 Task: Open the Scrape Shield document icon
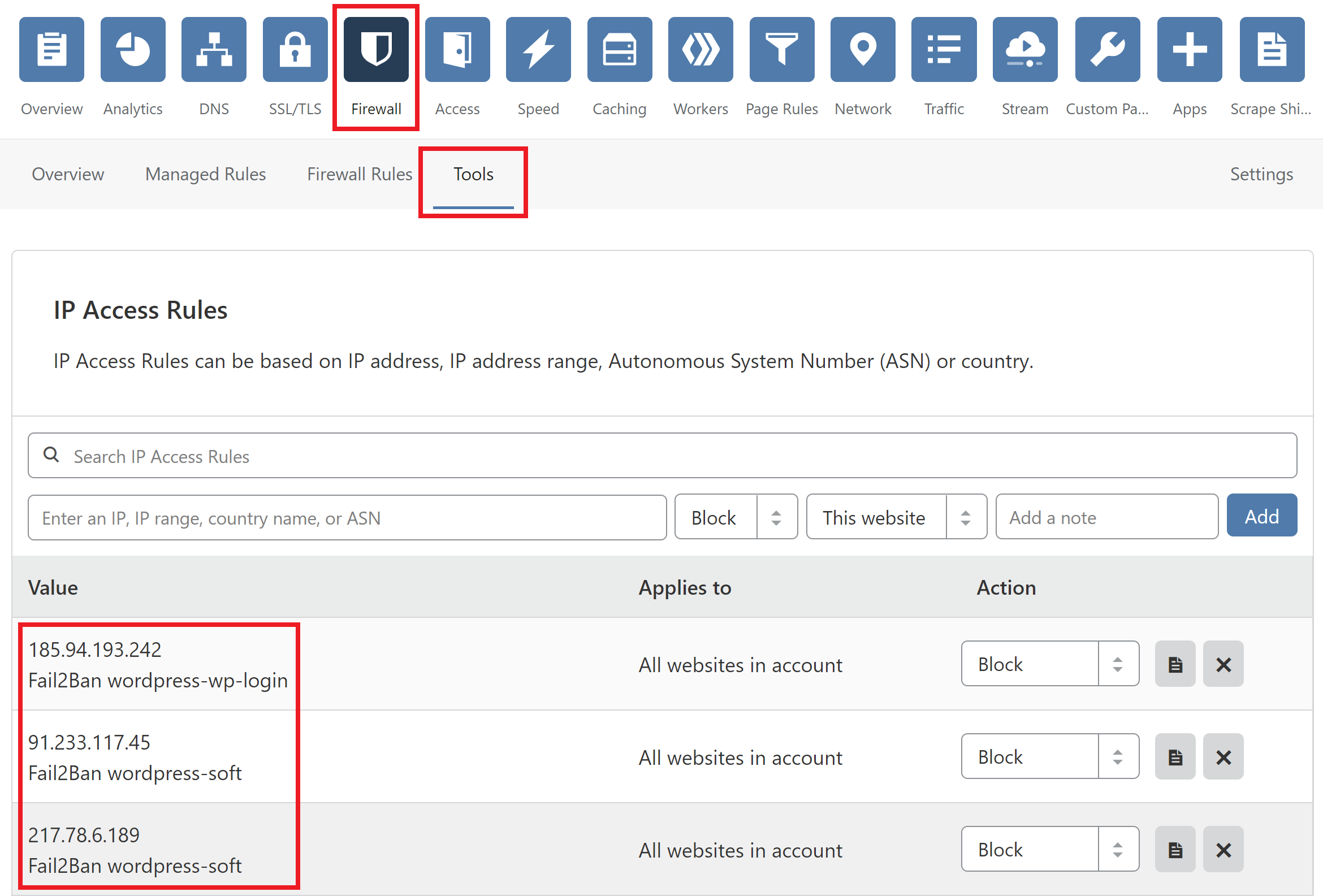(1272, 50)
